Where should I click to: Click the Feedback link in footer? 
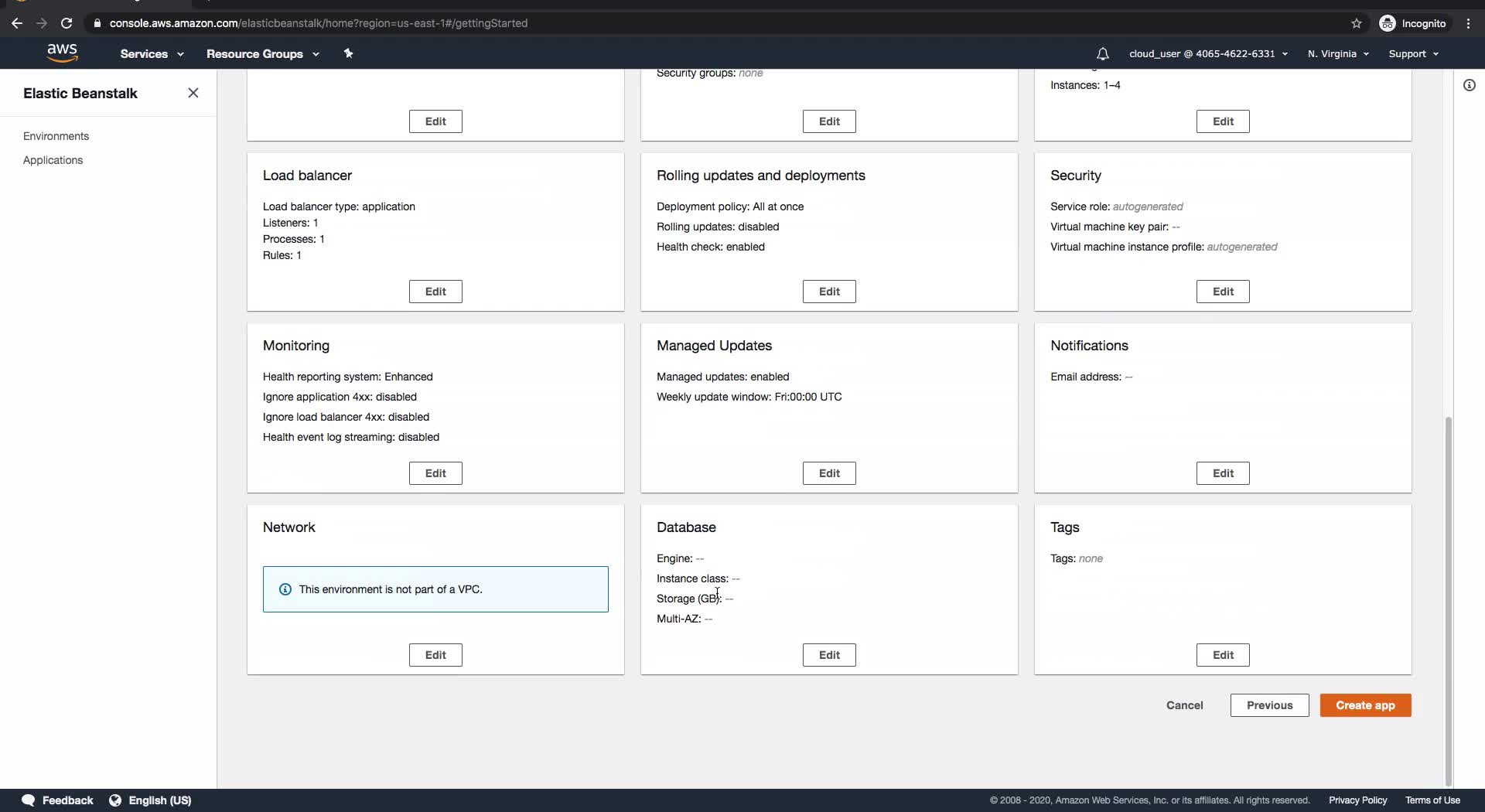click(x=67, y=800)
